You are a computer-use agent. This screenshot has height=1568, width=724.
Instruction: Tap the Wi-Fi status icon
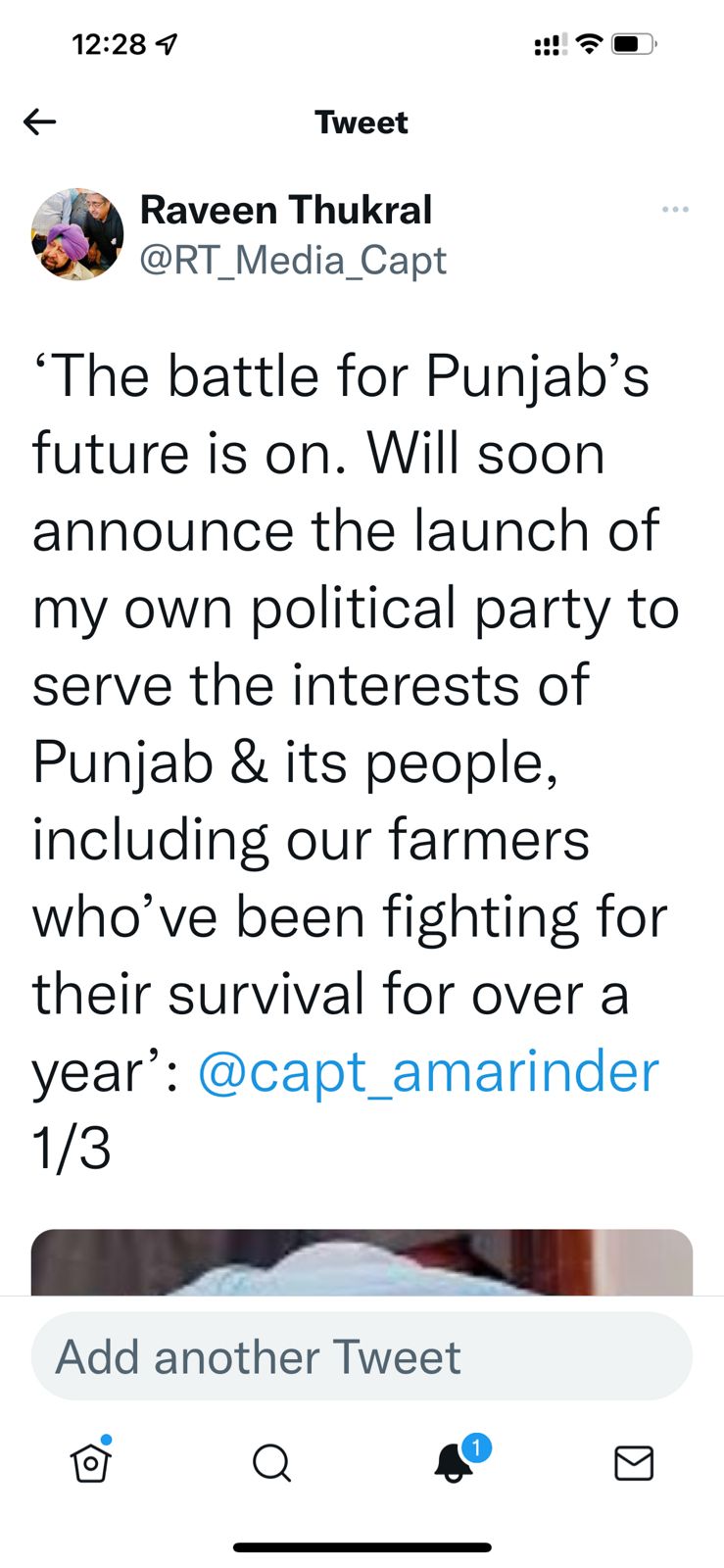tap(588, 44)
